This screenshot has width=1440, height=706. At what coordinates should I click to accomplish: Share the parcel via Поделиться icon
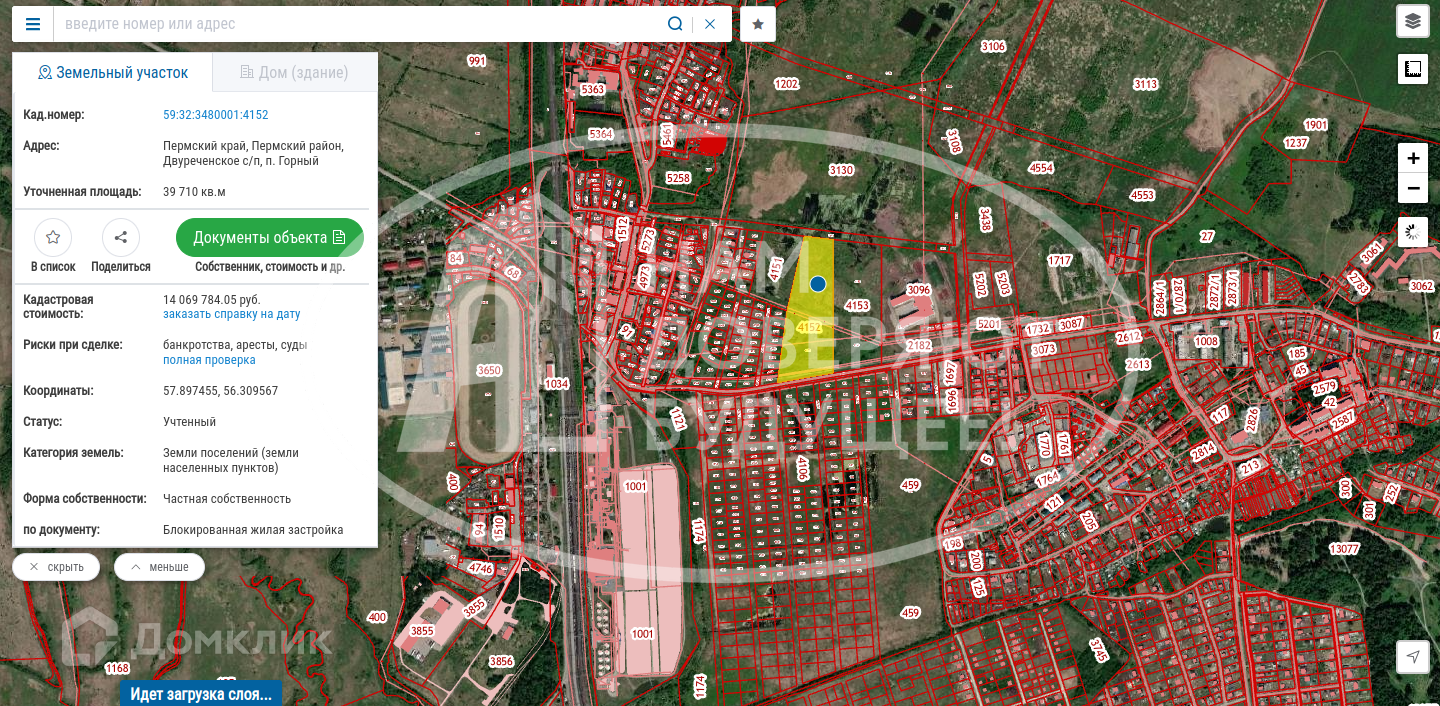tap(121, 237)
